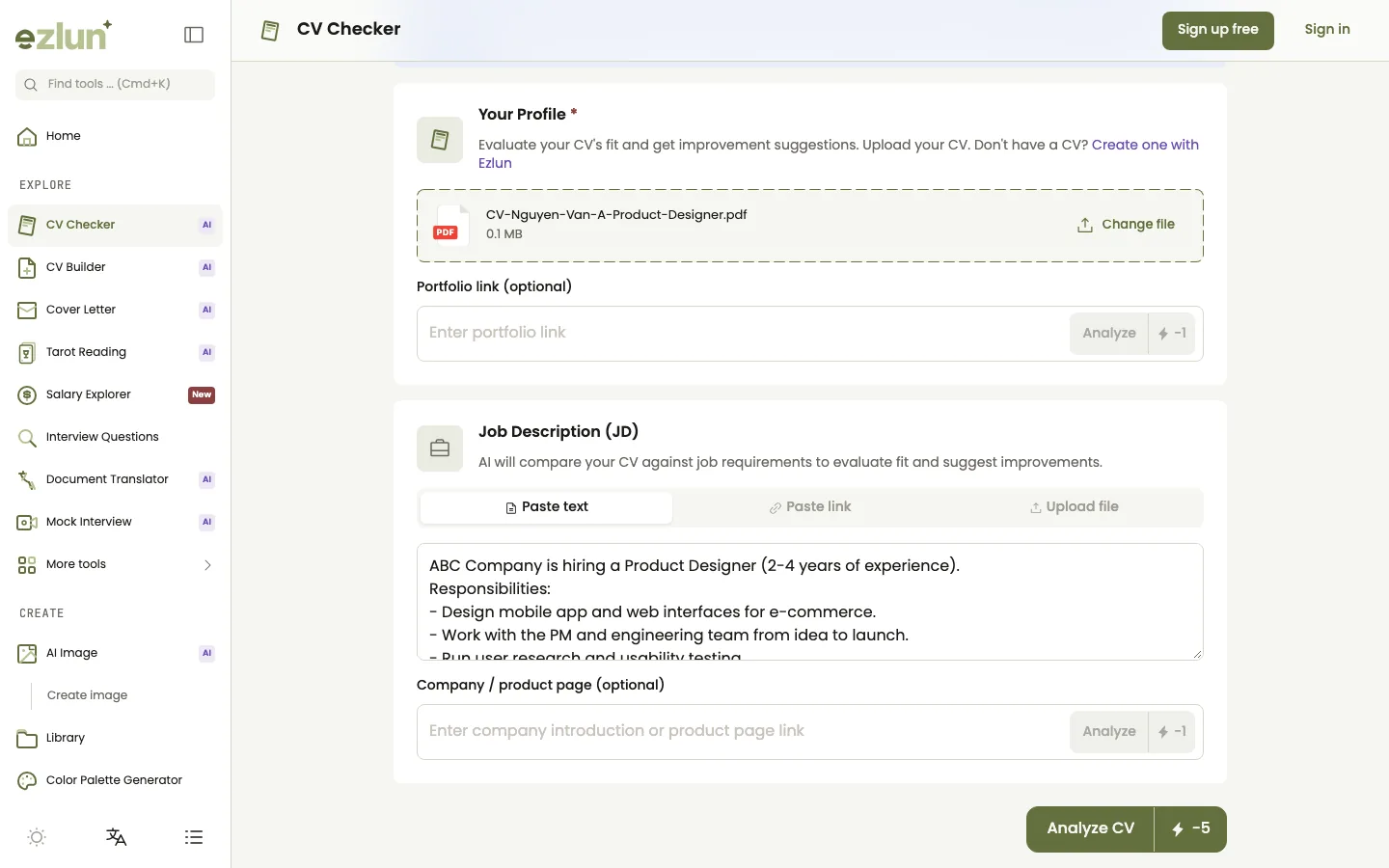Switch to the Upload file tab
The height and width of the screenshot is (868, 1389).
[x=1074, y=507]
